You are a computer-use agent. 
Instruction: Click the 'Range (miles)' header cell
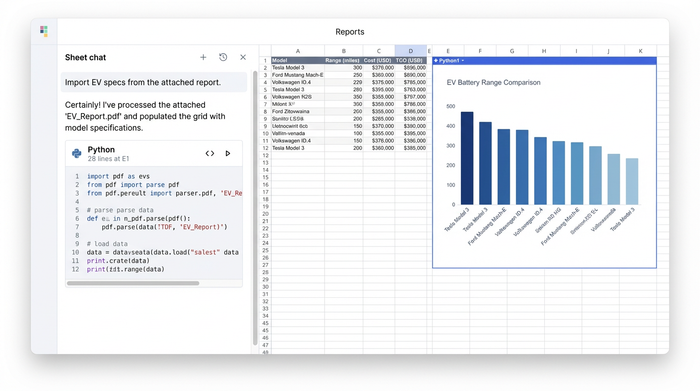coord(344,60)
